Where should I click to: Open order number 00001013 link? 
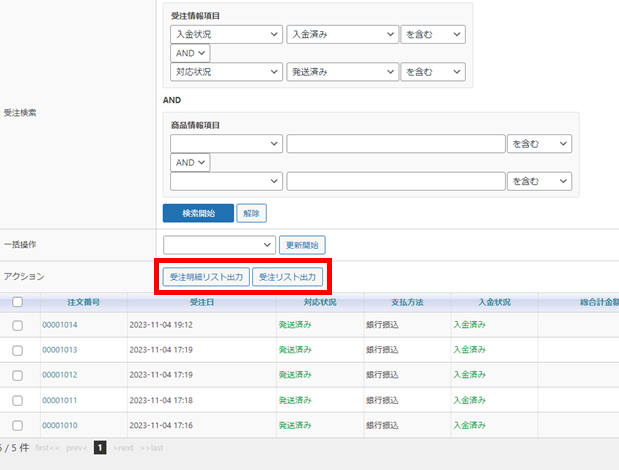click(x=59, y=350)
